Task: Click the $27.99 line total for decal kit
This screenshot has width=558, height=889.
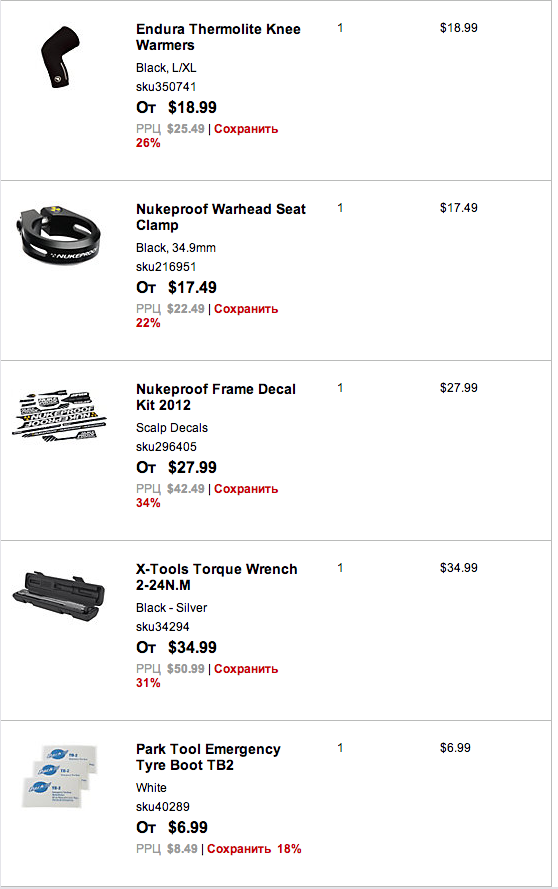Action: click(459, 388)
